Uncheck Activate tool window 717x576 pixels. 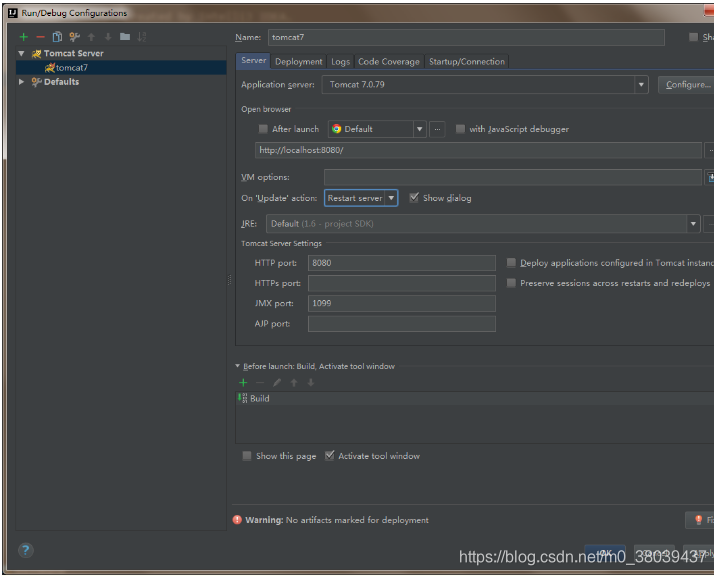coord(329,456)
